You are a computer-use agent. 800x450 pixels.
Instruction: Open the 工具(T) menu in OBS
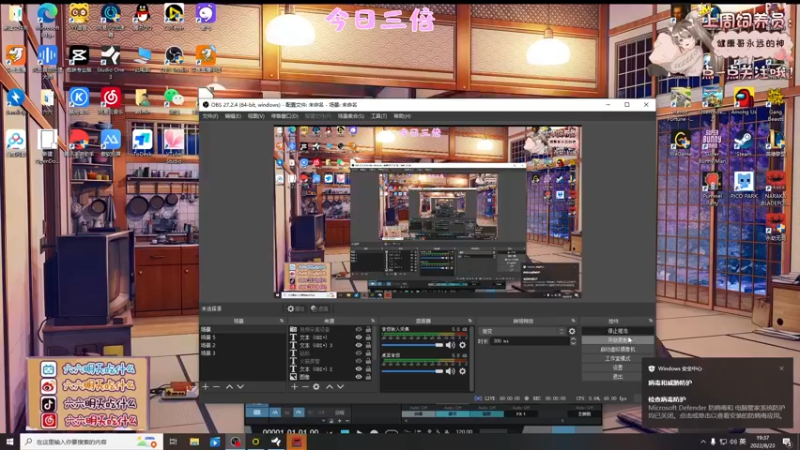click(379, 116)
